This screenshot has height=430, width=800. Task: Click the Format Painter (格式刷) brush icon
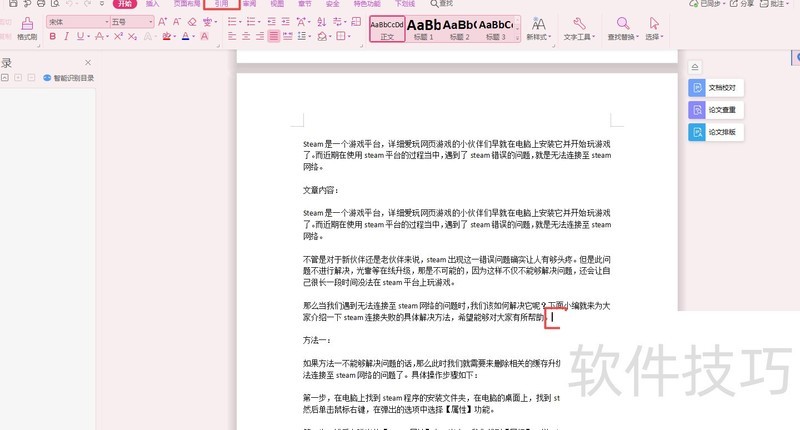point(27,24)
